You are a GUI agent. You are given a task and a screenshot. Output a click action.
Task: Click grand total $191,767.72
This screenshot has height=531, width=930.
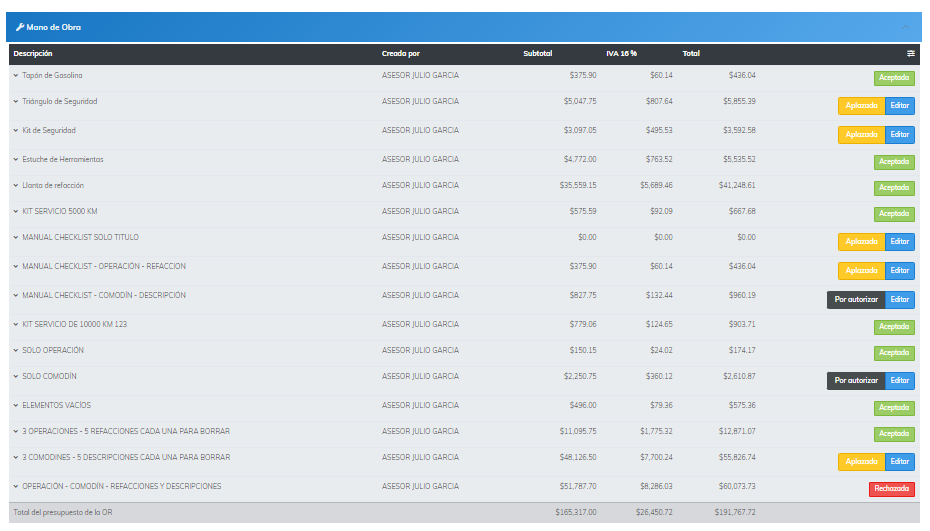pyautogui.click(x=735, y=513)
